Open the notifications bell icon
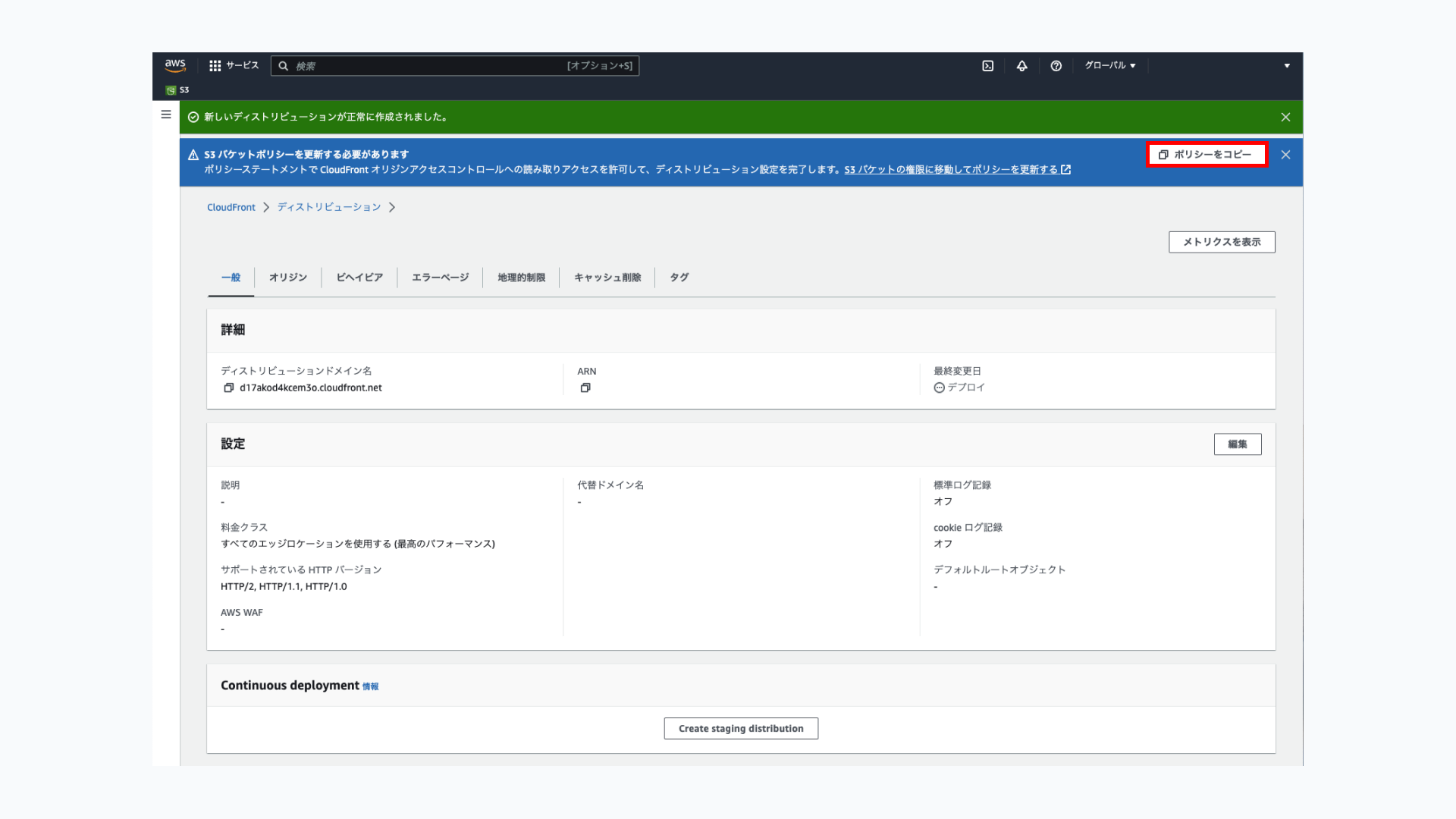Screen dimensions: 1456x819 [x=1021, y=66]
